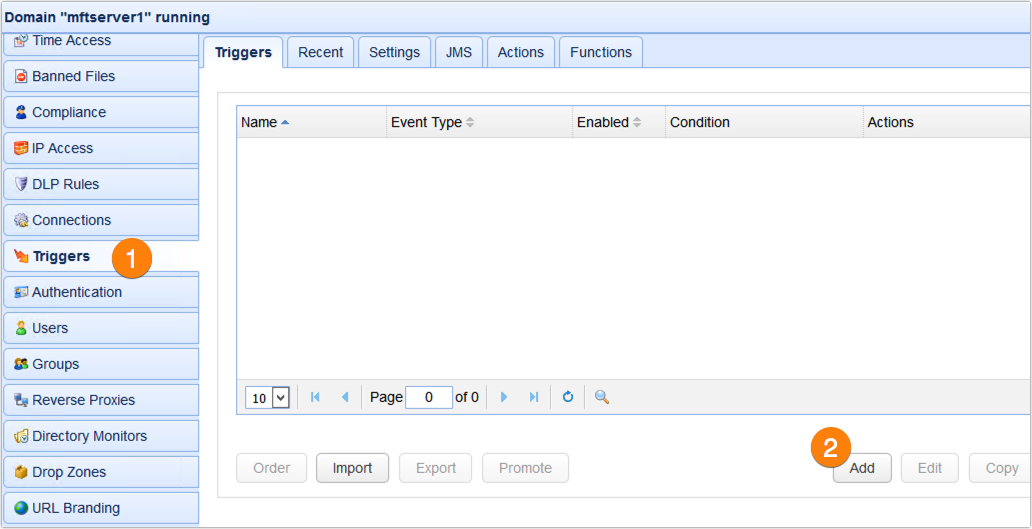Open DLP Rules label in sidebar
Viewport: 1032px width, 529px height.
click(x=66, y=184)
